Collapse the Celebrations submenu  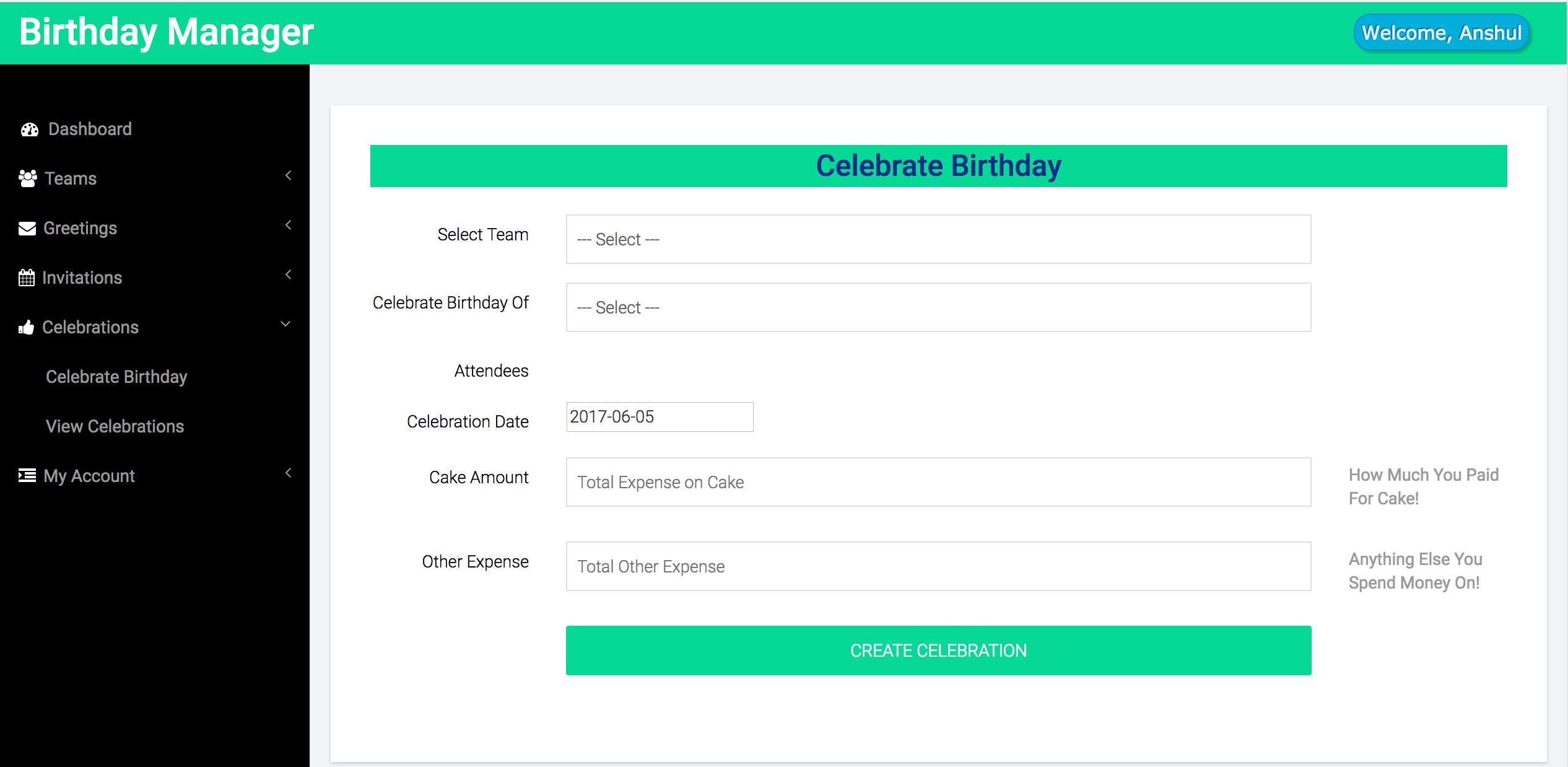(x=285, y=324)
